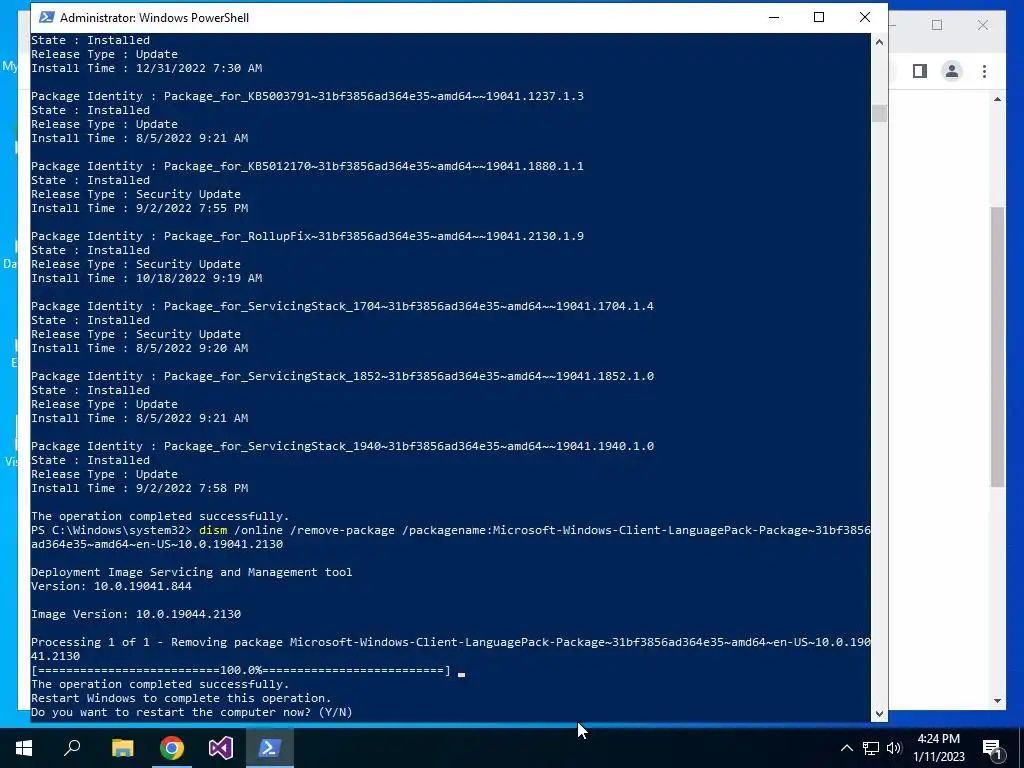Click Install Time 9/2/2022 7:55 PM
The width and height of the screenshot is (1024, 768).
point(139,208)
